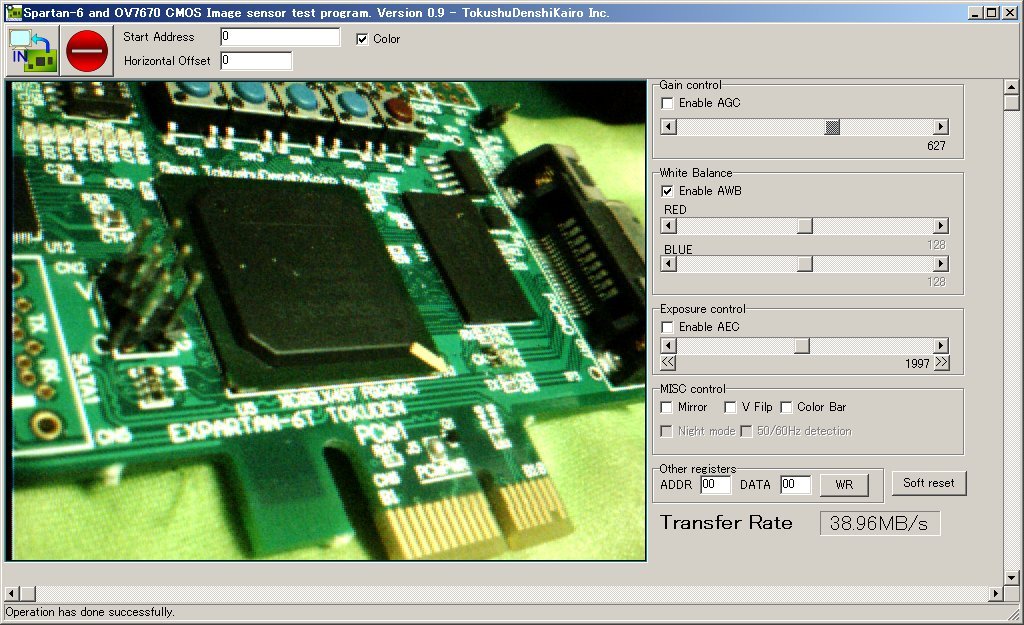Click the gain control slider thumb
Image resolution: width=1024 pixels, height=625 pixels.
[832, 127]
